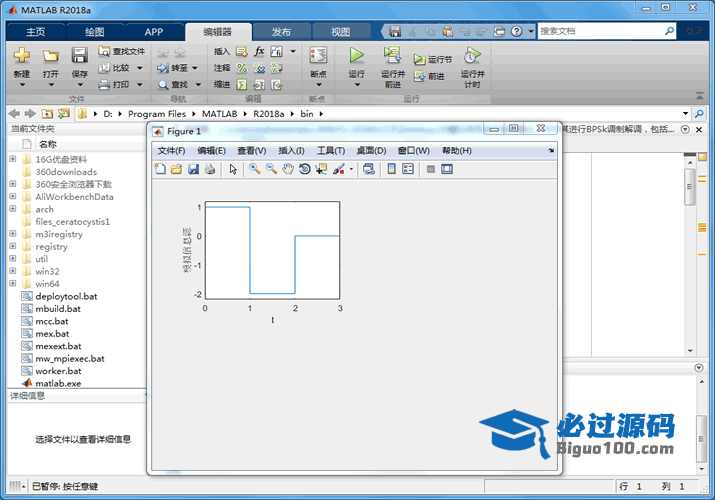Expand the AliWorkbenchData folder
This screenshot has width=715, height=500.
(x=13, y=196)
